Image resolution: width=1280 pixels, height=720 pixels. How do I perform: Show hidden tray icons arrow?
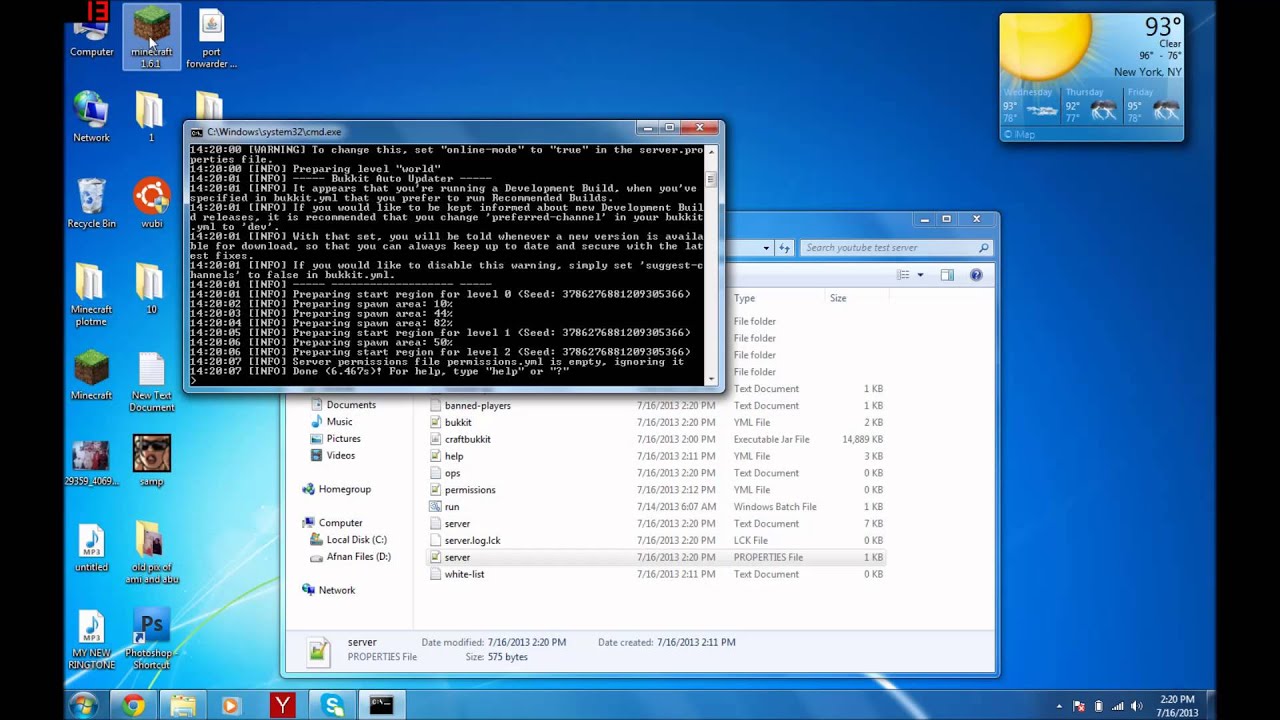1059,706
